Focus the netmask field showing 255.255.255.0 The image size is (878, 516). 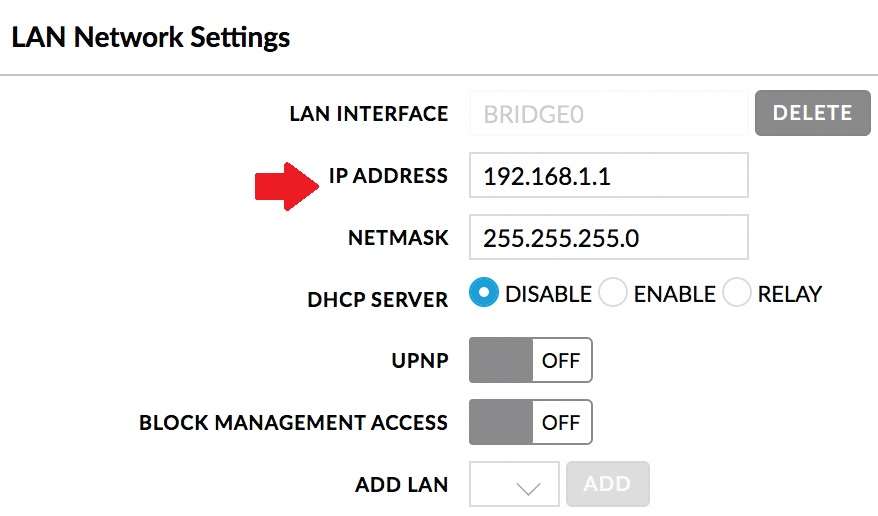[608, 238]
